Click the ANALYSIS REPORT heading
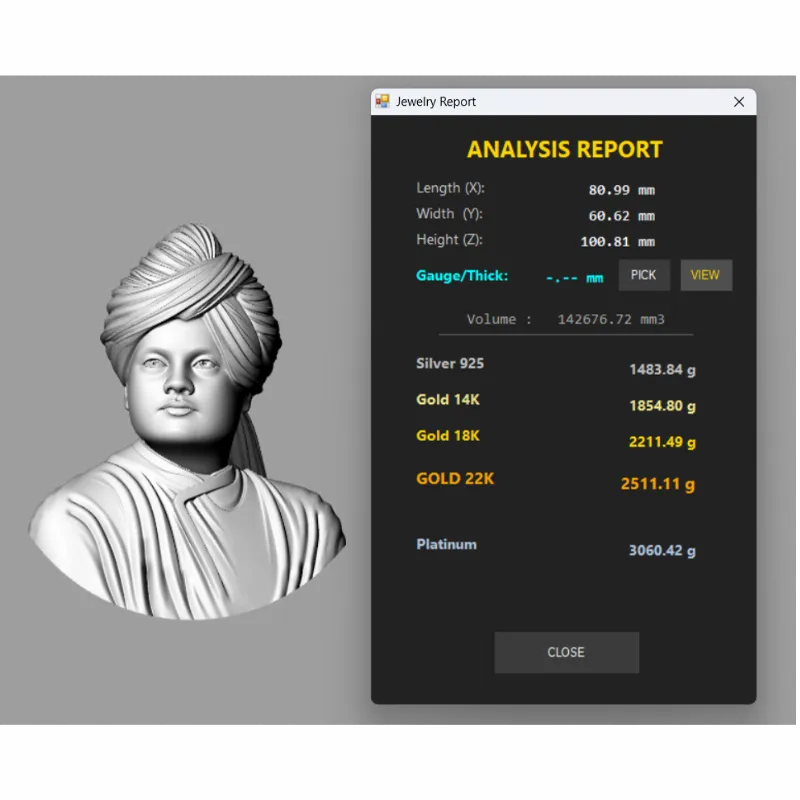Image resolution: width=800 pixels, height=800 pixels. (565, 150)
